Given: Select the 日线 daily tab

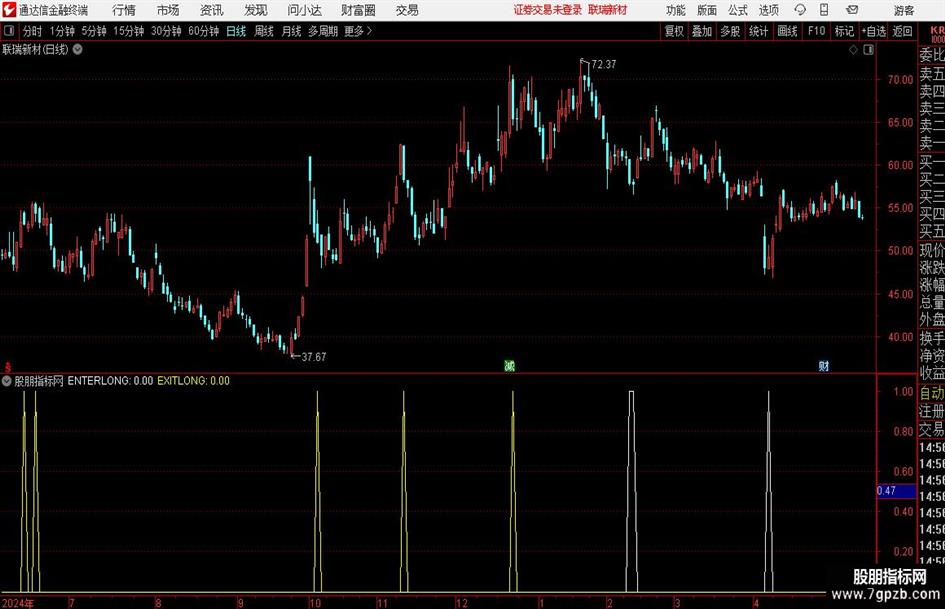Looking at the screenshot, I should tap(236, 31).
